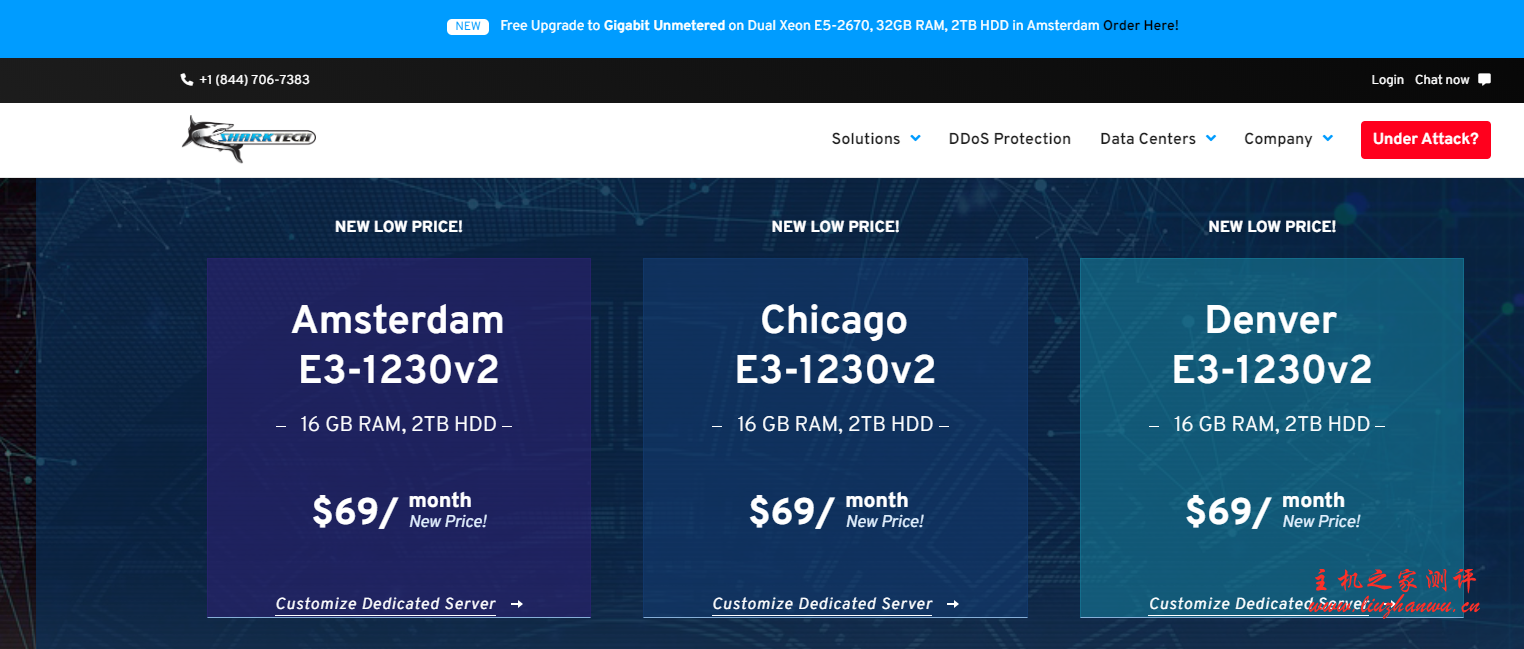
Task: Open Chicago's Customize Dedicated Server link
Action: 822,604
